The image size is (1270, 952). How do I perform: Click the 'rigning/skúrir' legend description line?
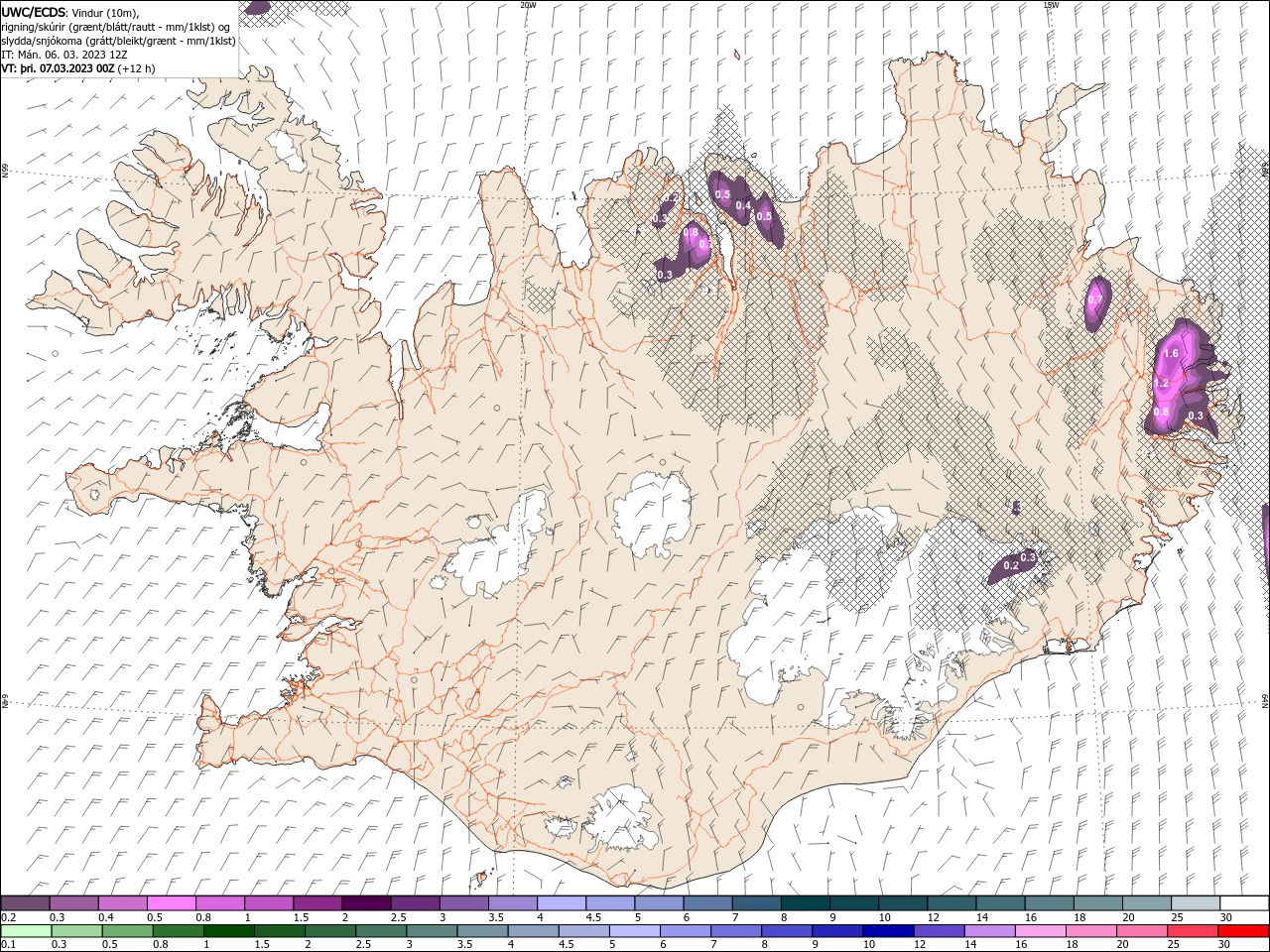click(116, 27)
